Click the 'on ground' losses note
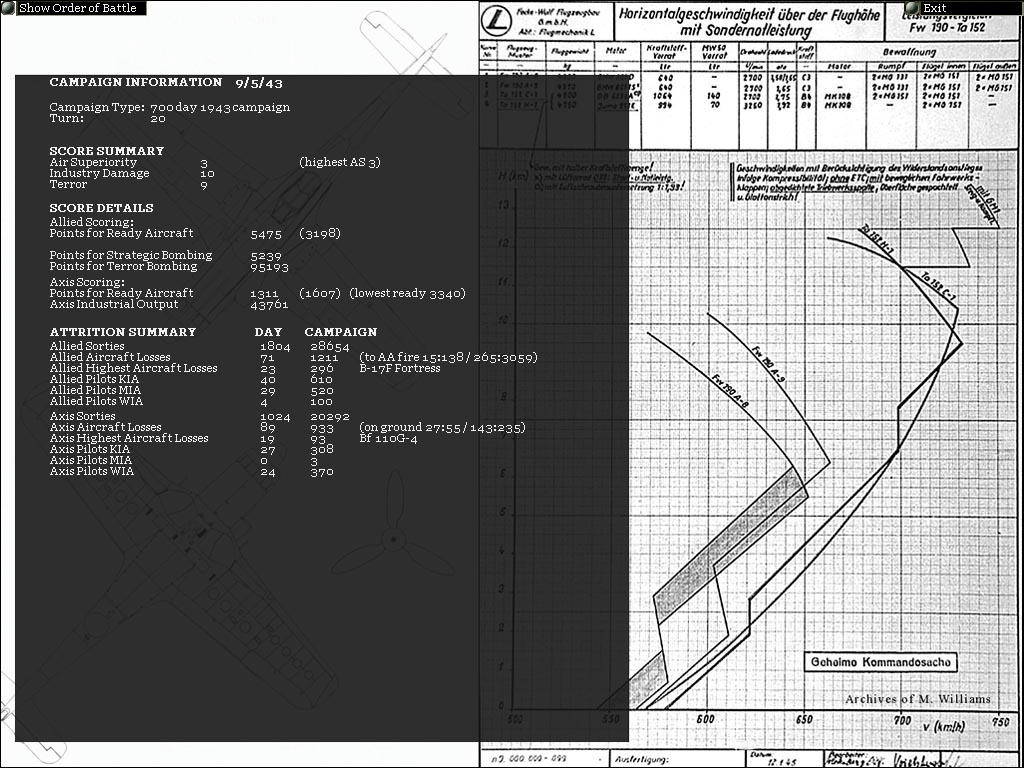This screenshot has height=768, width=1024. pos(442,428)
